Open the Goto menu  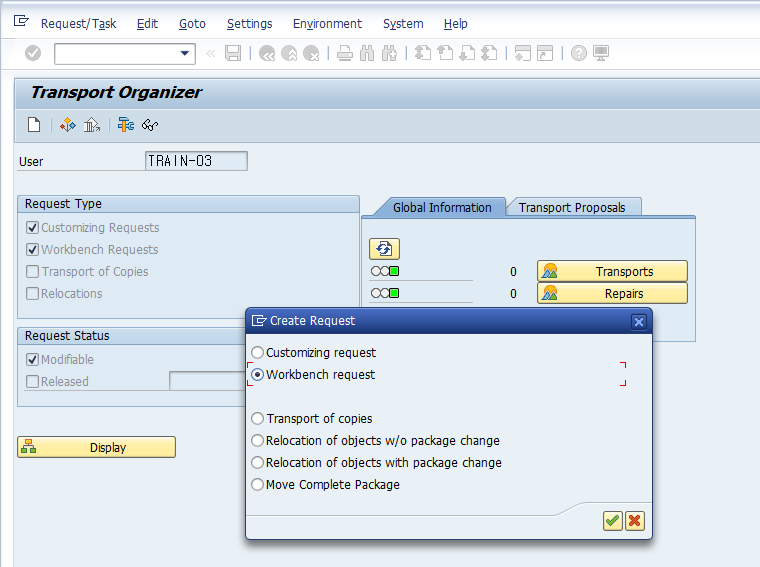pos(192,24)
